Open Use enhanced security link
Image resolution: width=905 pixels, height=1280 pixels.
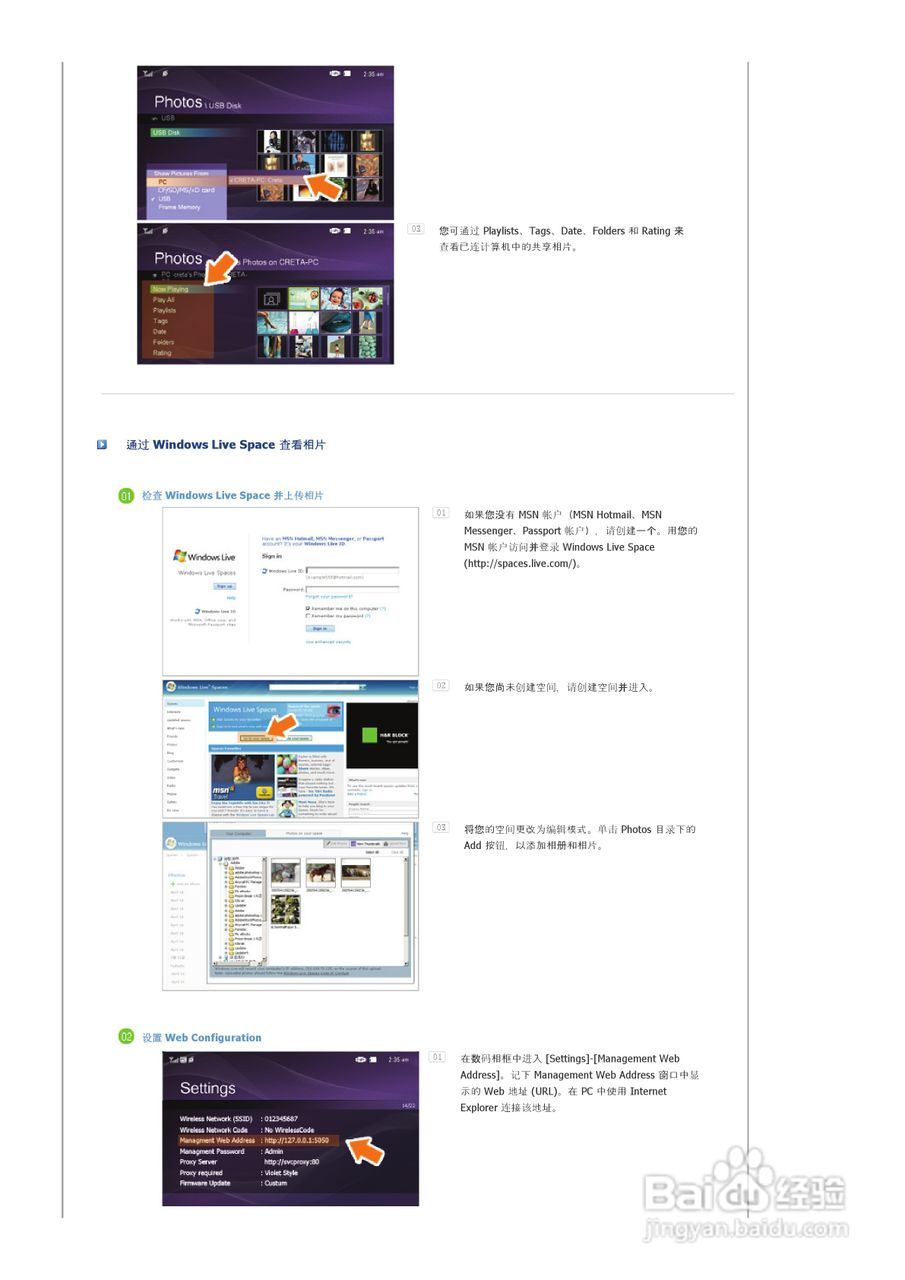(x=328, y=642)
